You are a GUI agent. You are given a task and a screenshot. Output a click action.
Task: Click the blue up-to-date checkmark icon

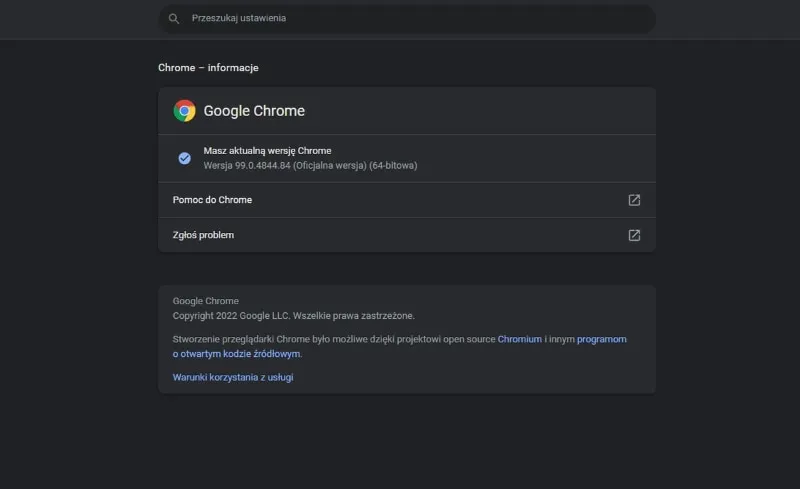[x=185, y=158]
